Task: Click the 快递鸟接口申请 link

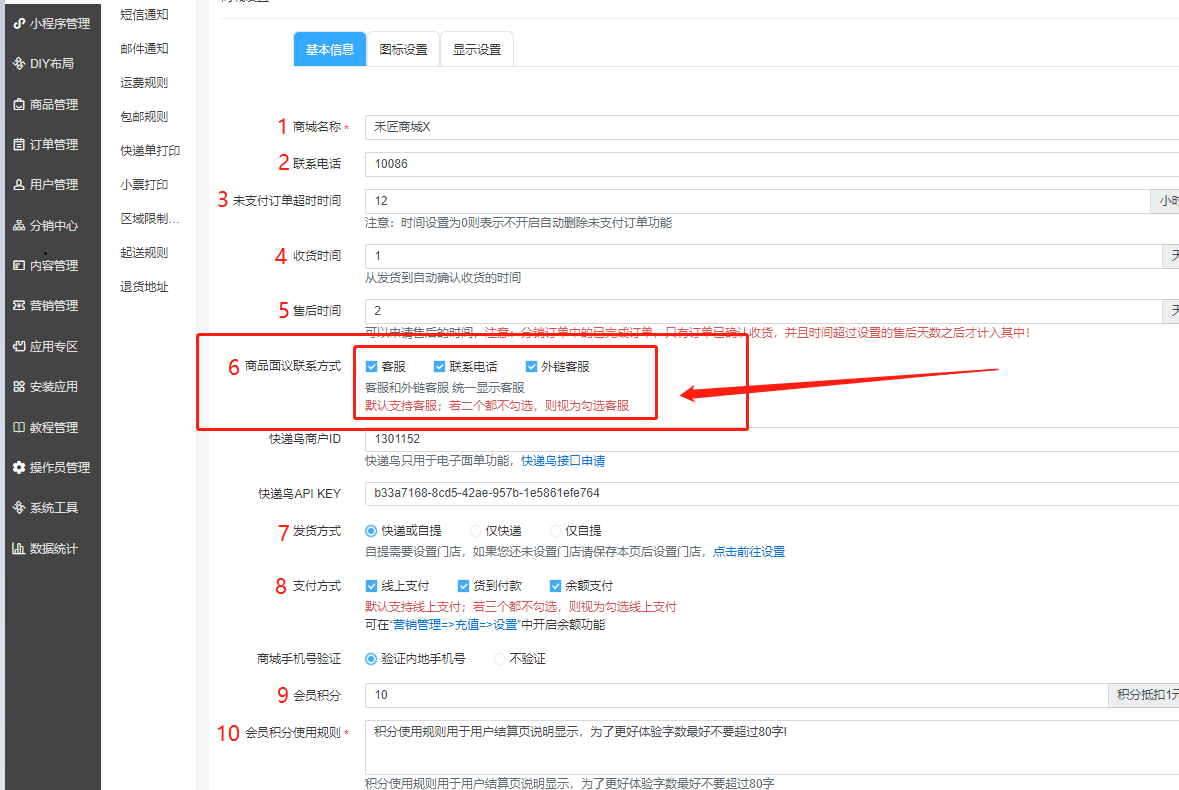Action: tap(562, 461)
